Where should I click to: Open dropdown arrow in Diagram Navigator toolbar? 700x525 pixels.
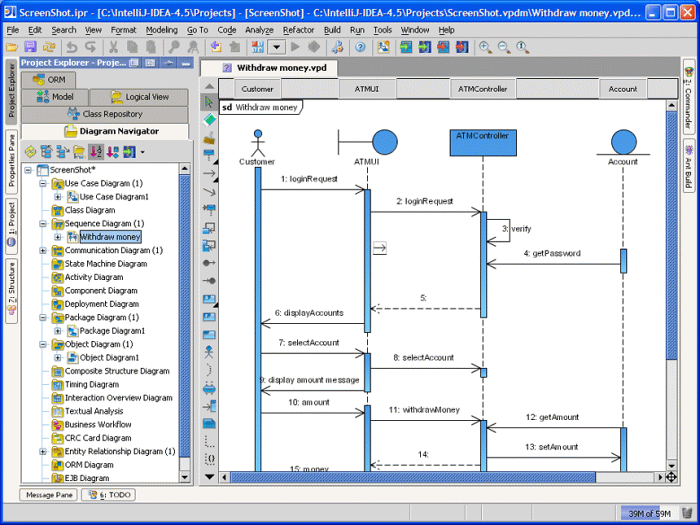[x=142, y=152]
